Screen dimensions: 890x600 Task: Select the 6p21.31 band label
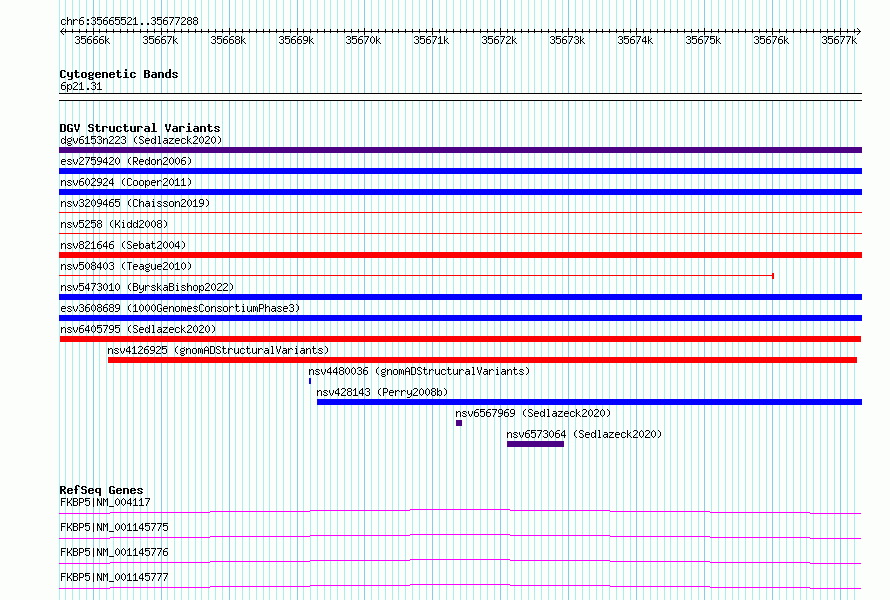click(x=81, y=86)
